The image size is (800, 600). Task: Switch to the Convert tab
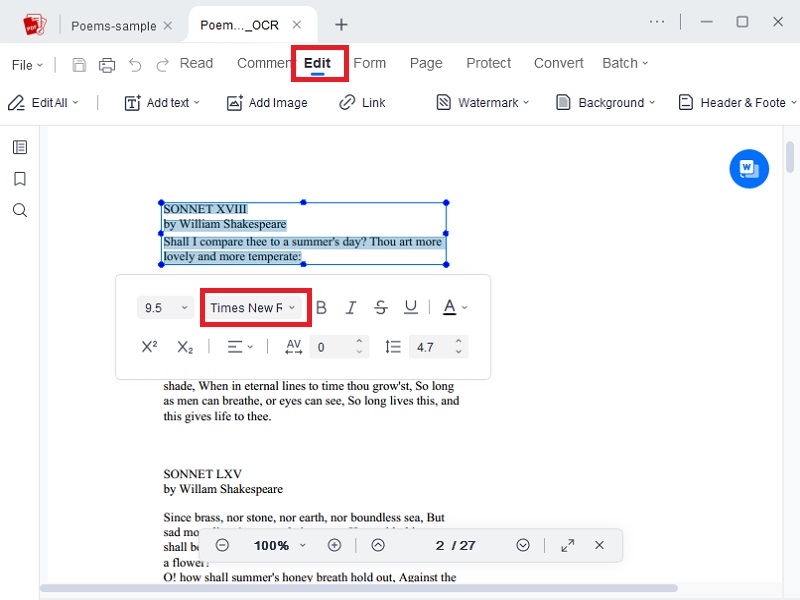pyautogui.click(x=559, y=63)
